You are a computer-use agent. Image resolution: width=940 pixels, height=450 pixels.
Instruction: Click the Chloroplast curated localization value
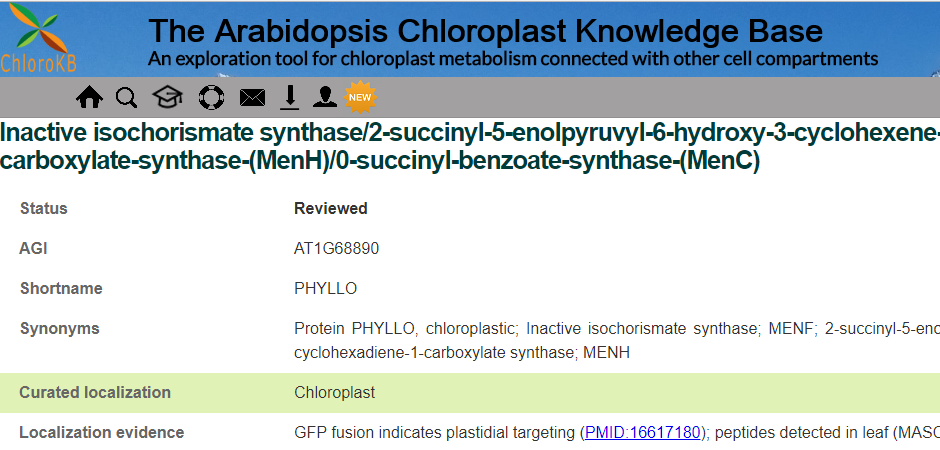(x=334, y=393)
